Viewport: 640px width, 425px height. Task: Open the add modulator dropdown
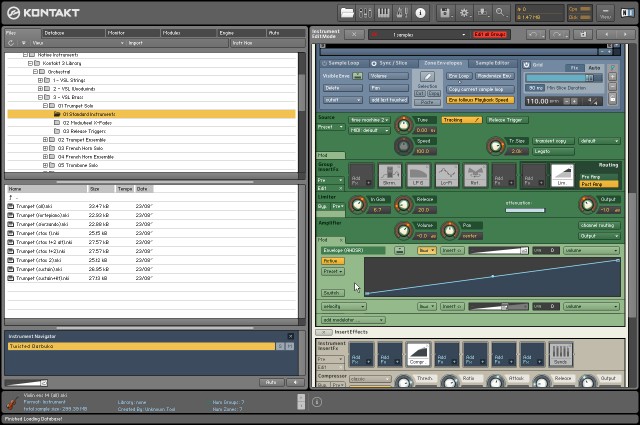(x=353, y=320)
